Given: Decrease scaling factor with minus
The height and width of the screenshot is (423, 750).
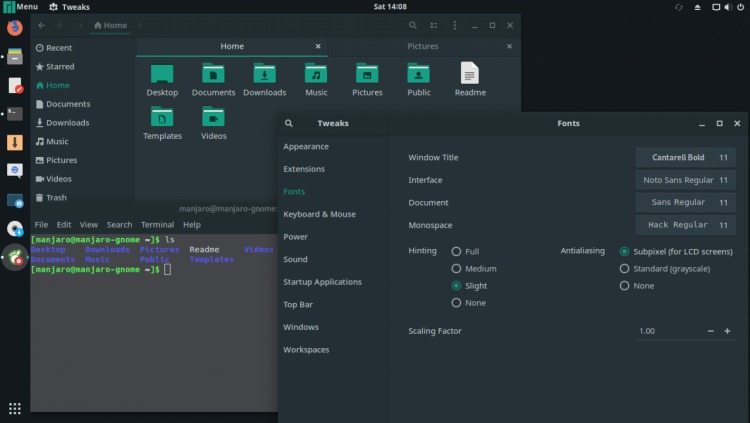Looking at the screenshot, I should (711, 331).
